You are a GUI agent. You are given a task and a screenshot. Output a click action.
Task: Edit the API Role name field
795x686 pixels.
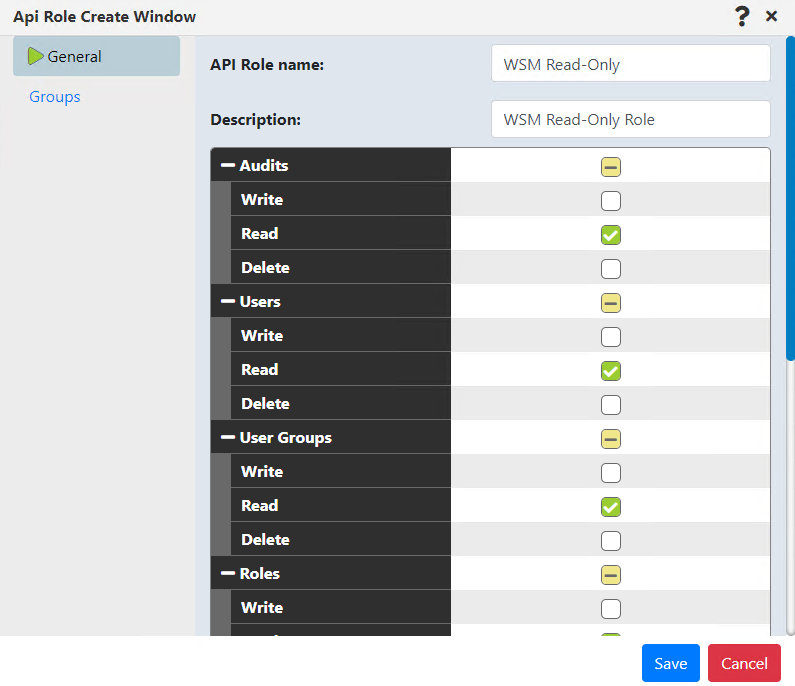point(630,64)
